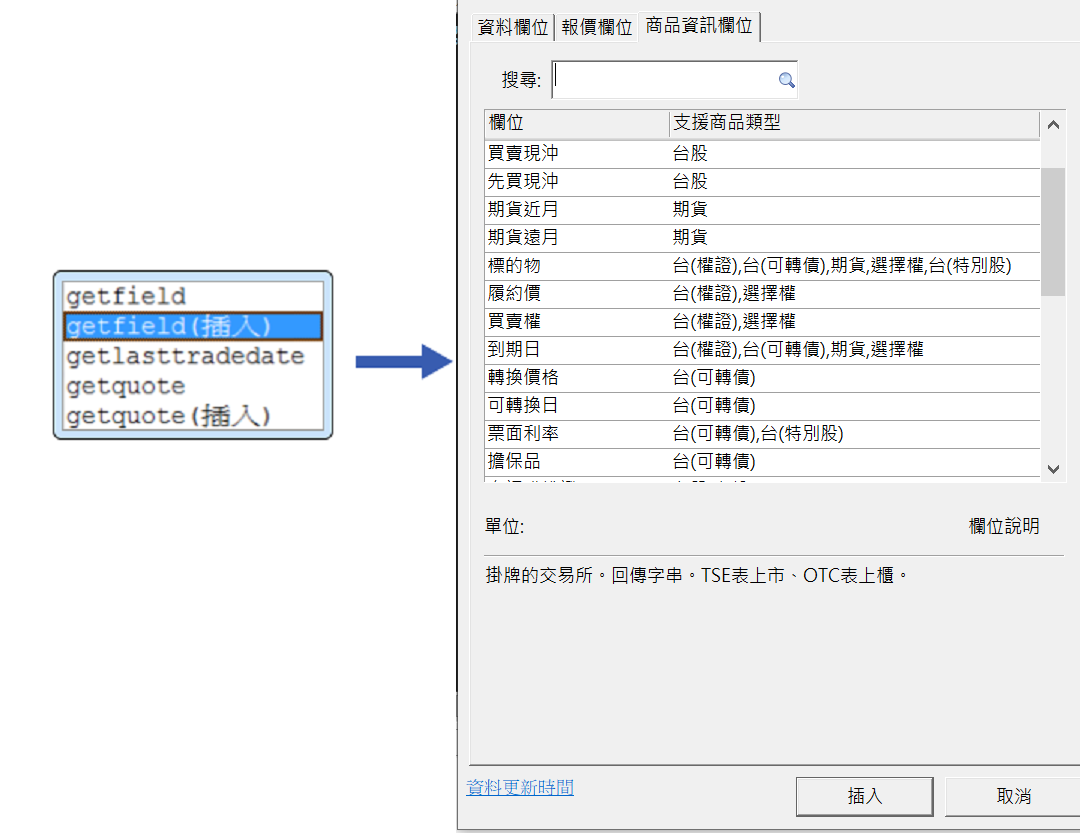Click the vertical scrollbar thumb

click(1053, 231)
